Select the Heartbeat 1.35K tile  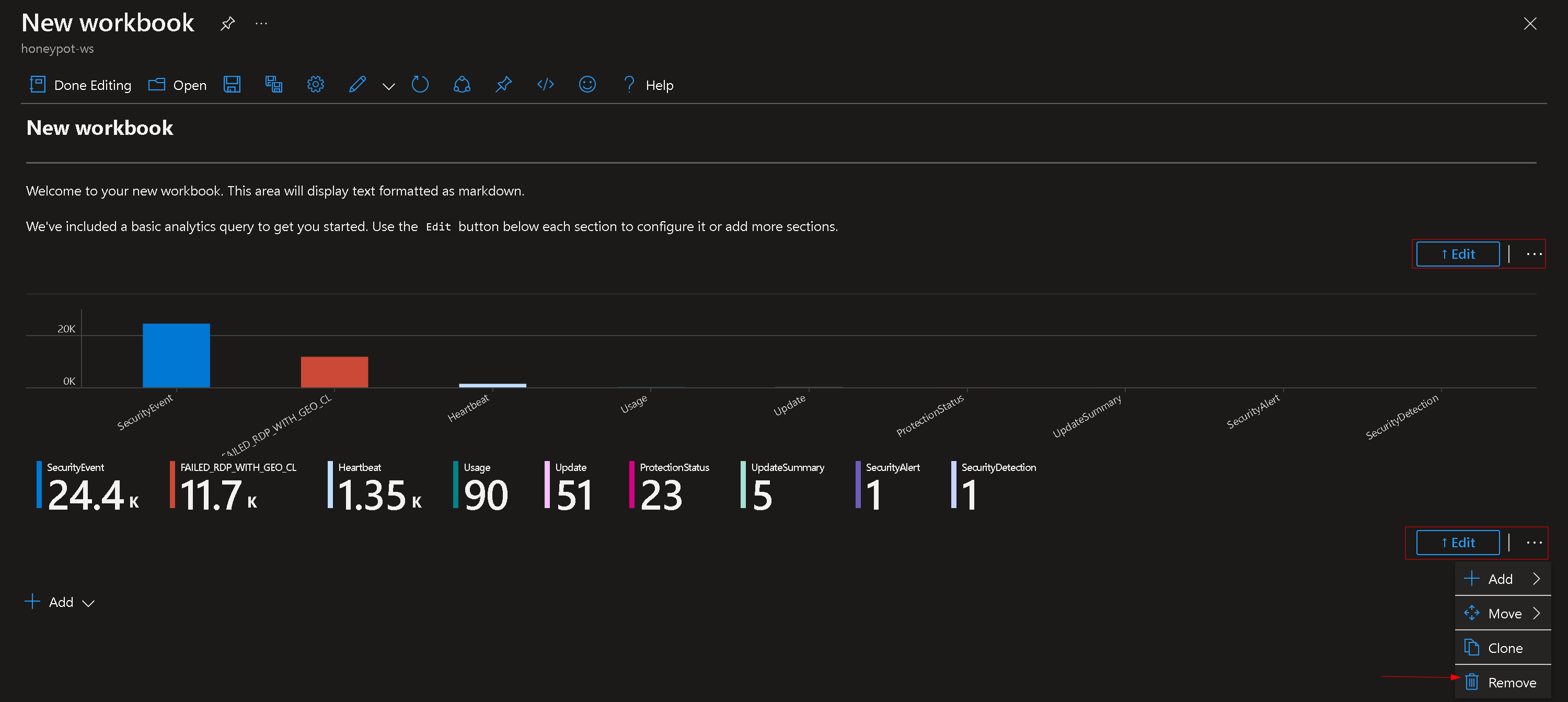pyautogui.click(x=375, y=486)
